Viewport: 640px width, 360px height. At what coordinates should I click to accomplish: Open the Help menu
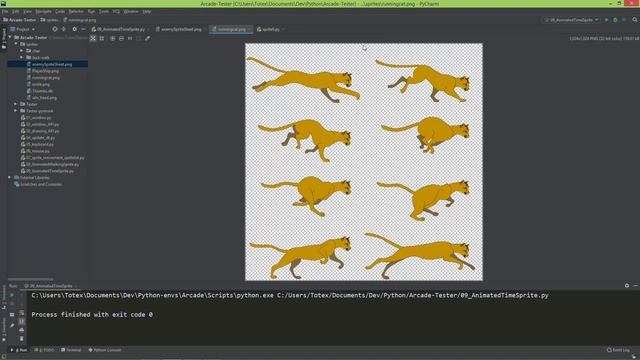pos(147,11)
